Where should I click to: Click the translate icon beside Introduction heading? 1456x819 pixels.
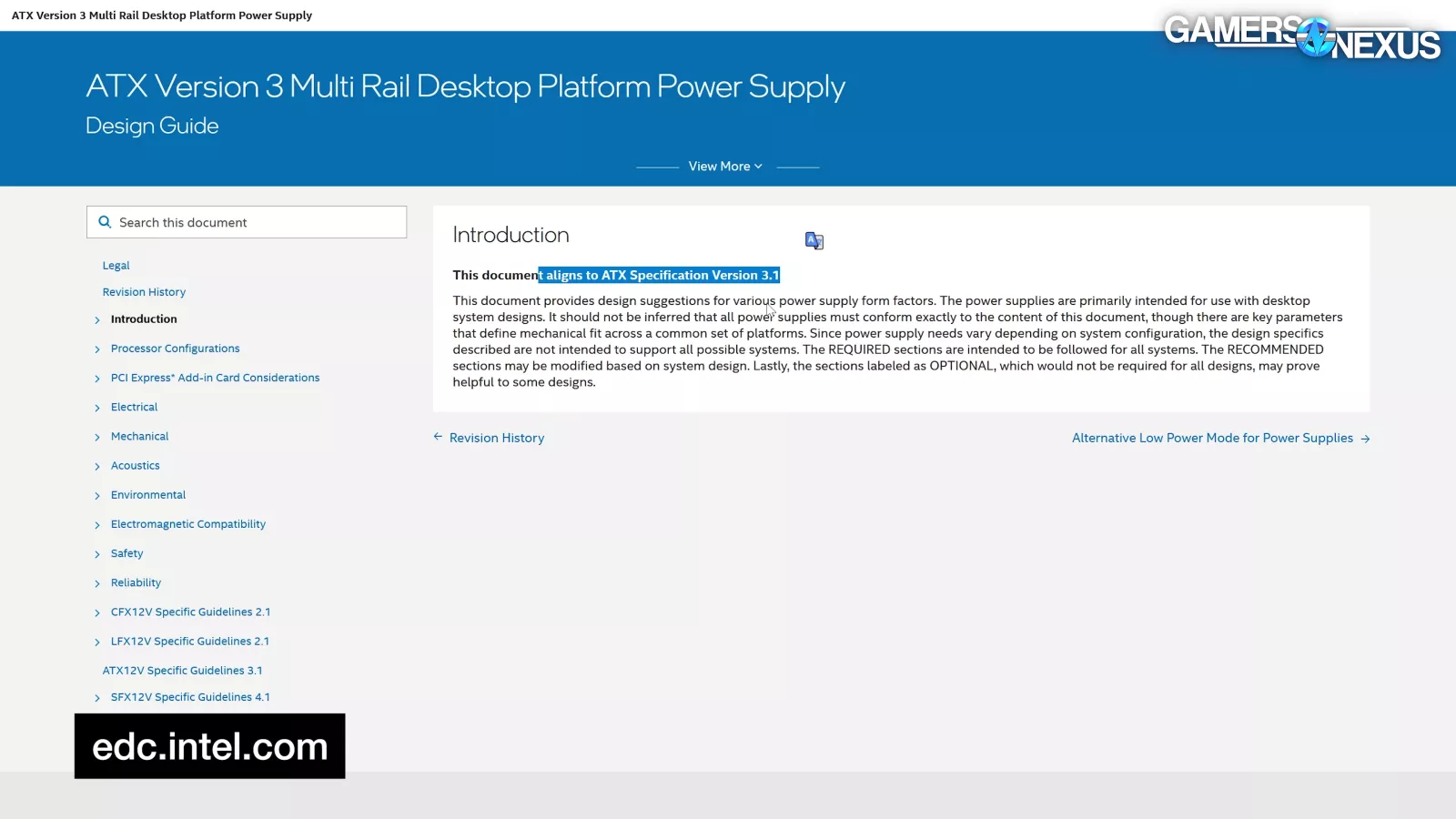pos(814,240)
